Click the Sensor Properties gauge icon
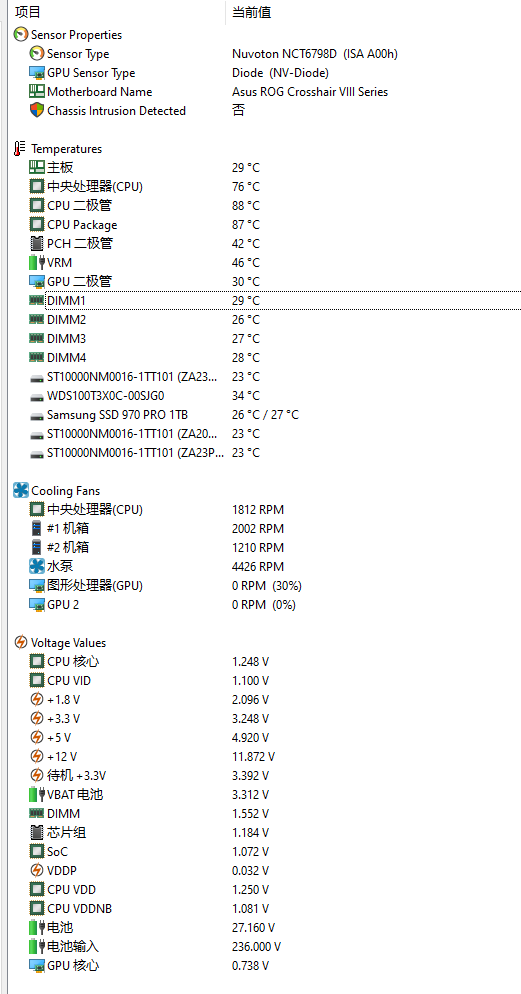The image size is (521, 994). [21, 35]
